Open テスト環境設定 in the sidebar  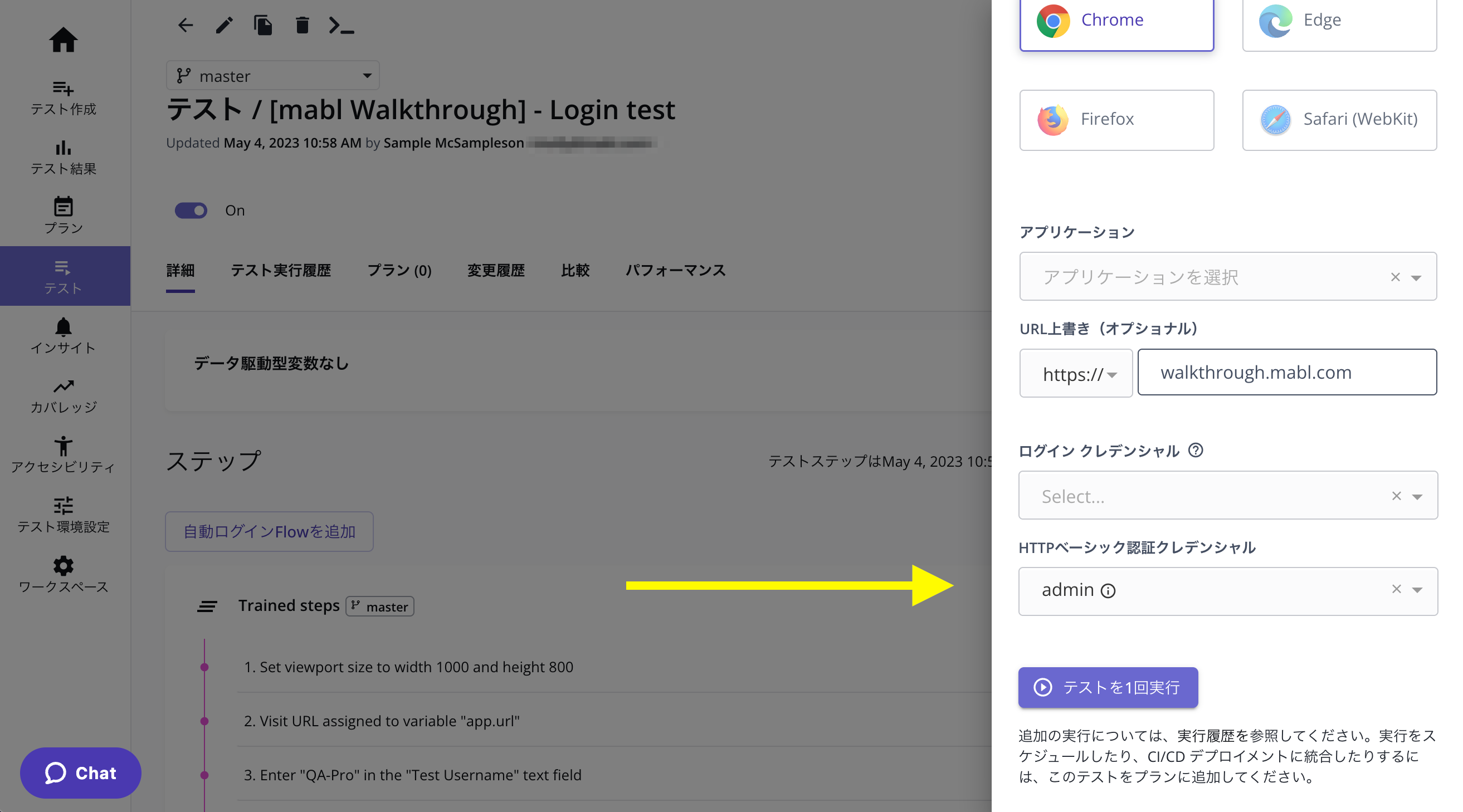coord(63,515)
